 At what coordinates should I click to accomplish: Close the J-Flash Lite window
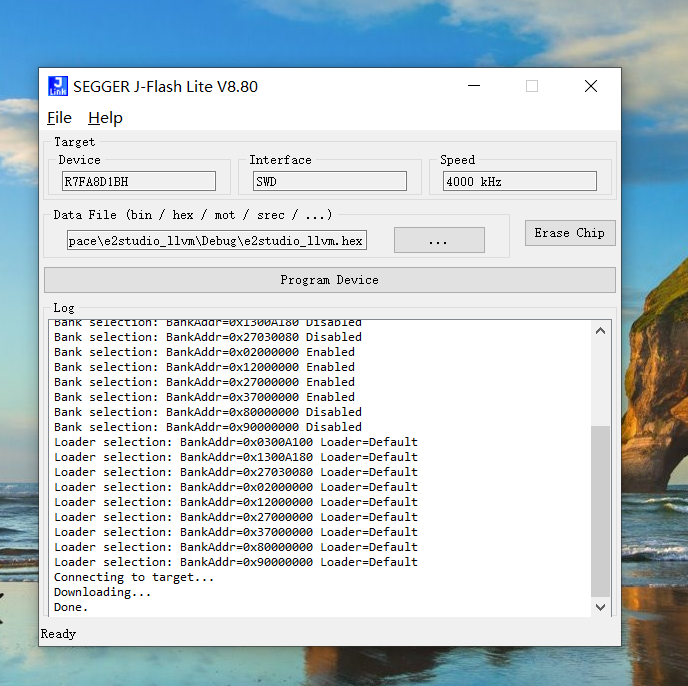591,86
